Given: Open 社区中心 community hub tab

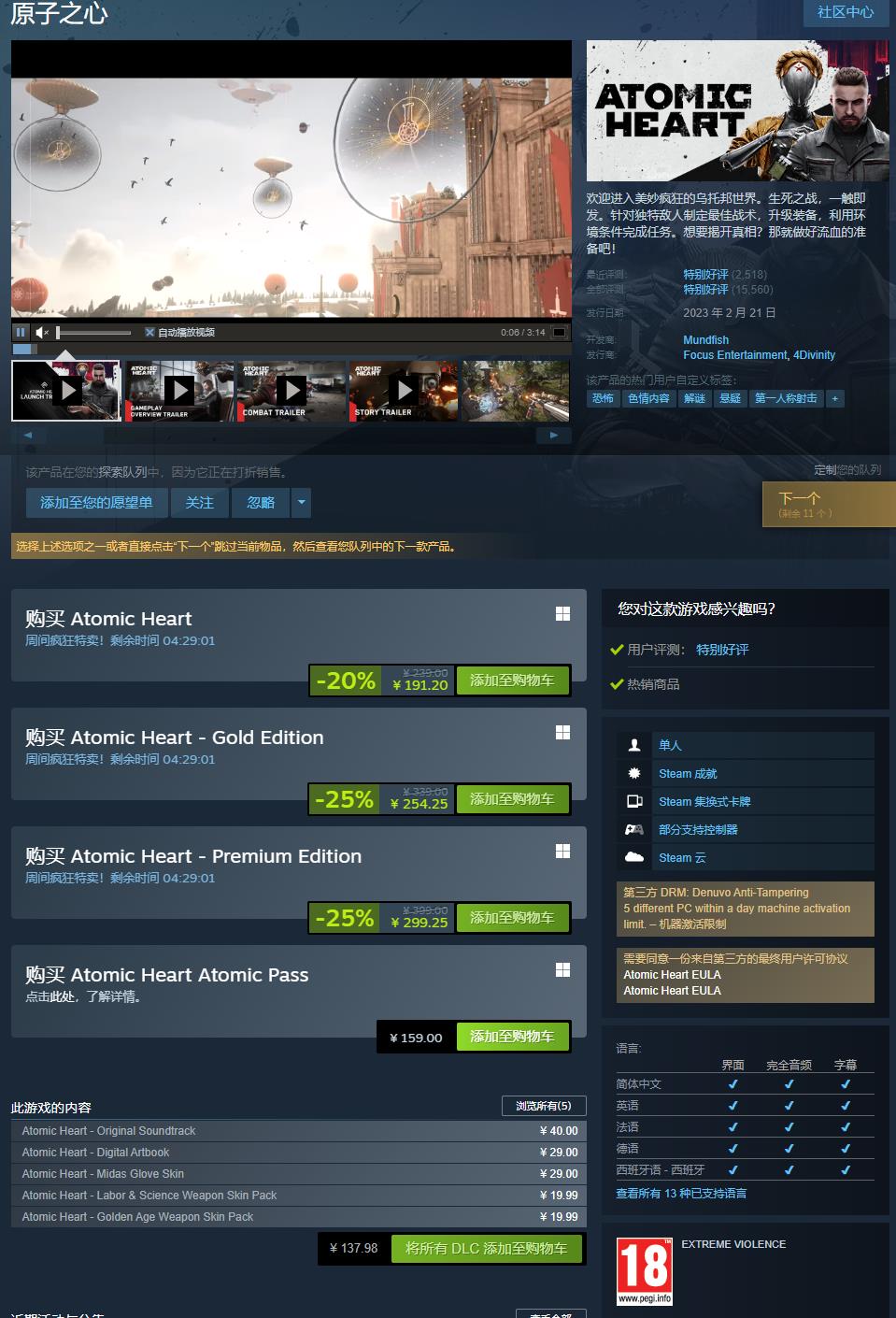Looking at the screenshot, I should click(846, 12).
